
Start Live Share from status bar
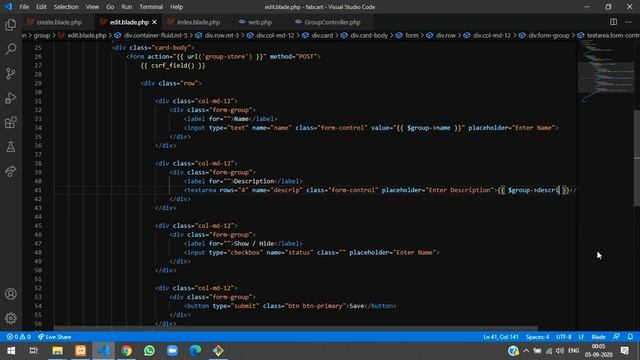55,337
